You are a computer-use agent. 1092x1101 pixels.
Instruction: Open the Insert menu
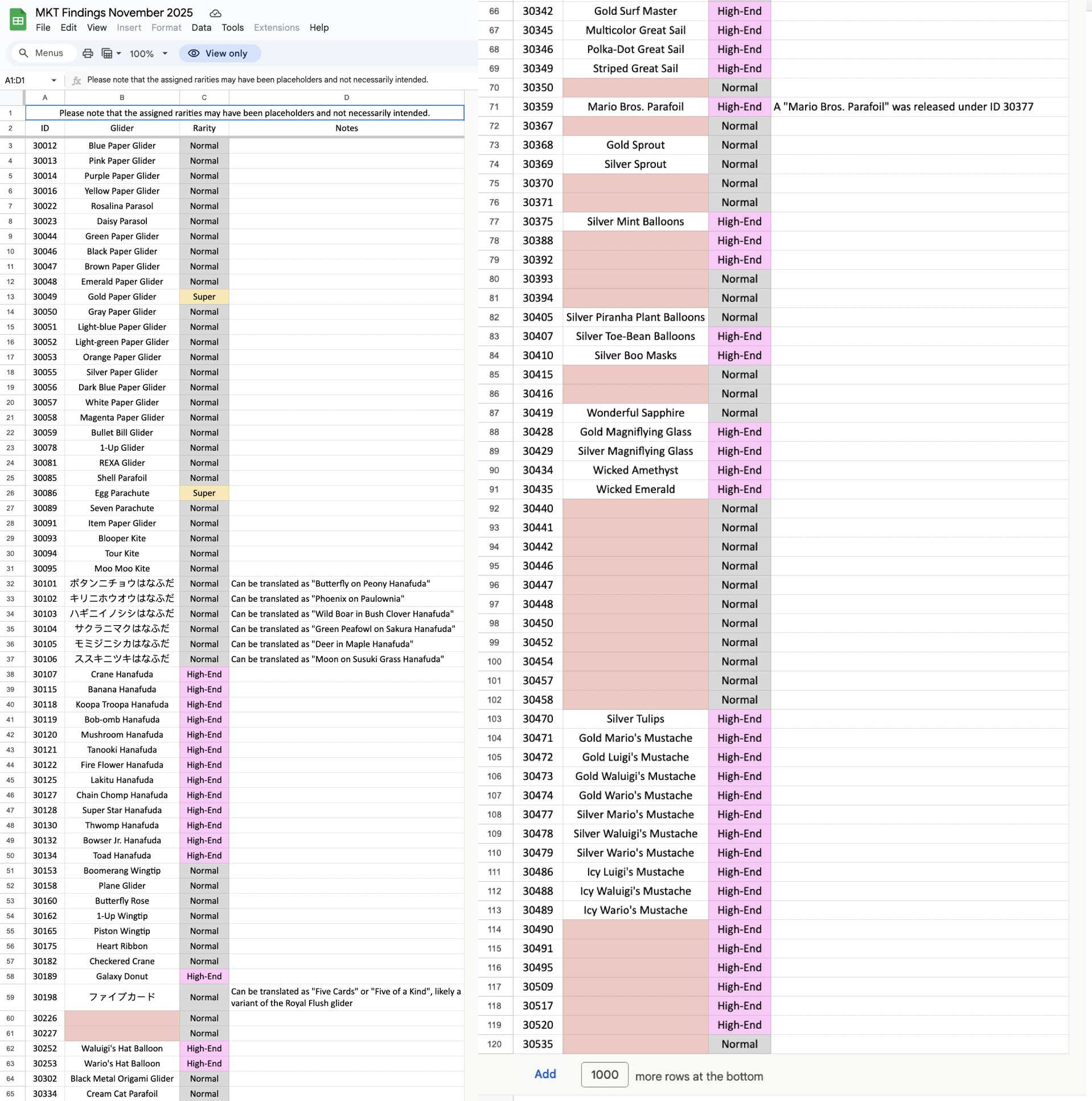[x=129, y=27]
